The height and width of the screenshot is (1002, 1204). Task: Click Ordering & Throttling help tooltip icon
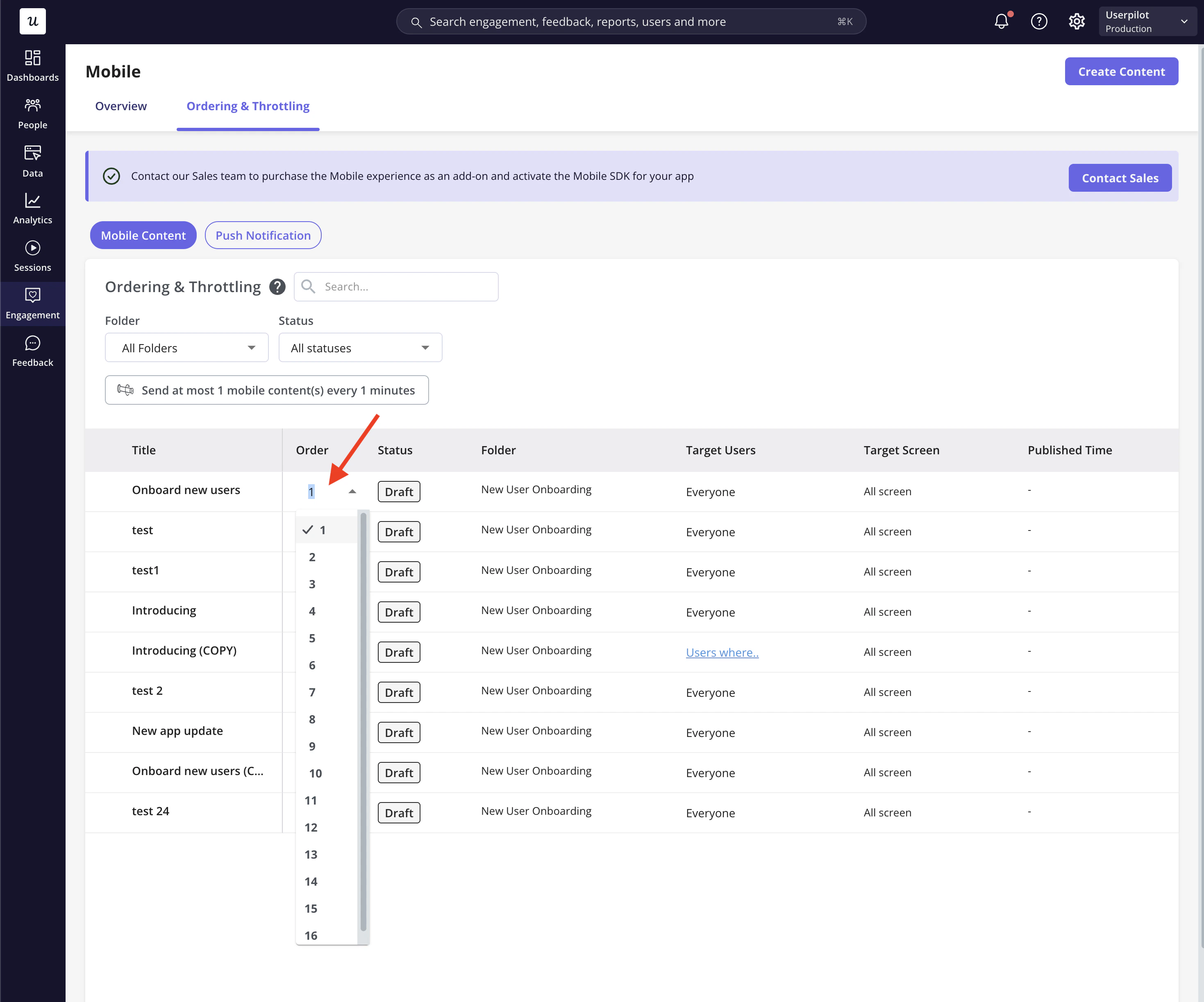pyautogui.click(x=277, y=287)
